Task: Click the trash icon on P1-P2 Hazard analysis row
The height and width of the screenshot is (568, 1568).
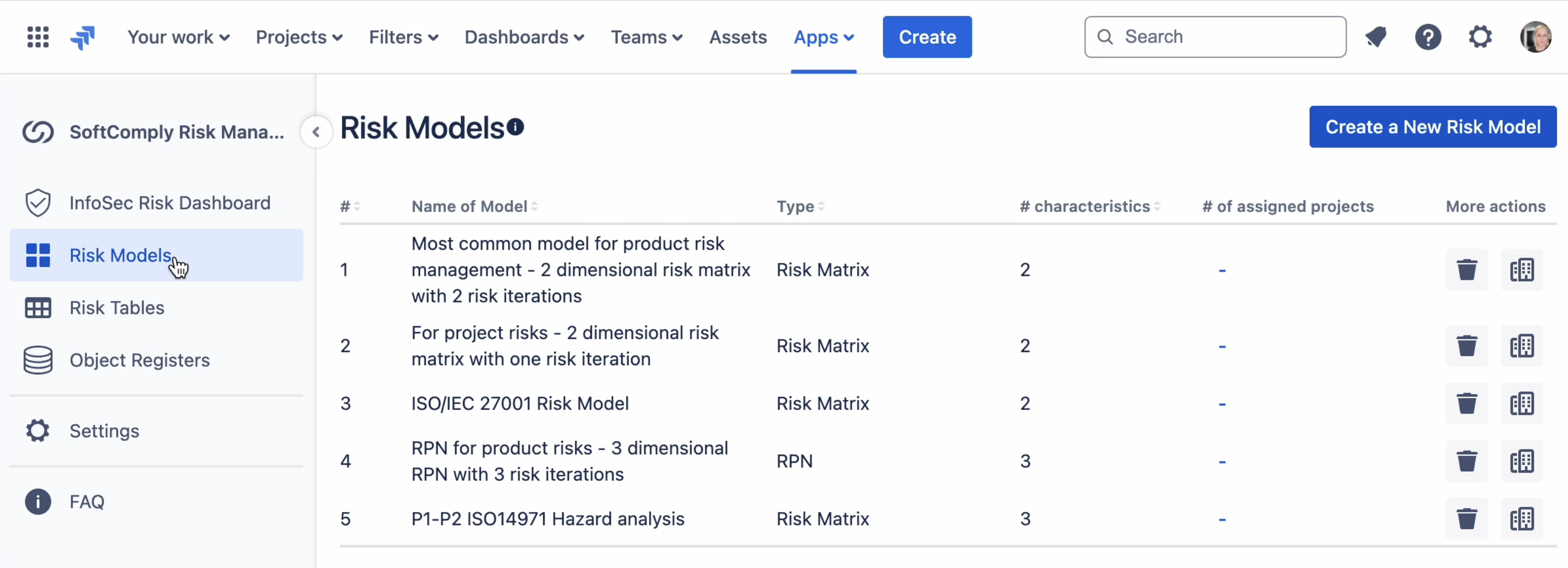Action: click(x=1468, y=519)
